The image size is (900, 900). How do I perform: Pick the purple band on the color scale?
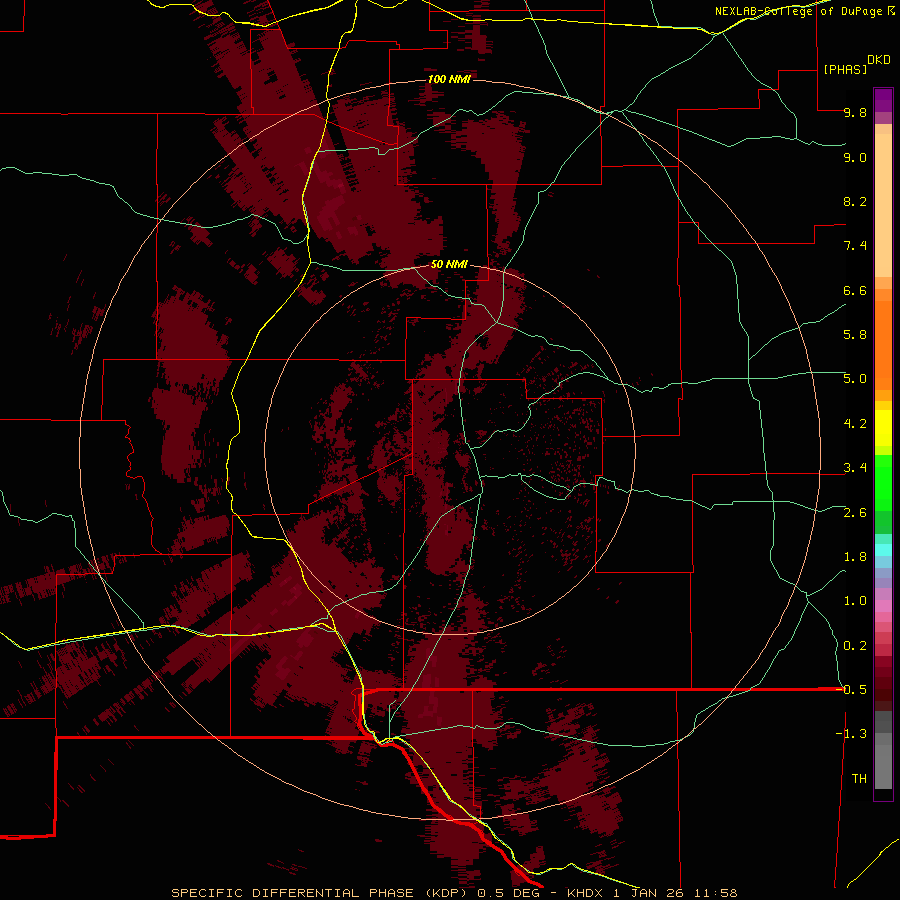883,100
